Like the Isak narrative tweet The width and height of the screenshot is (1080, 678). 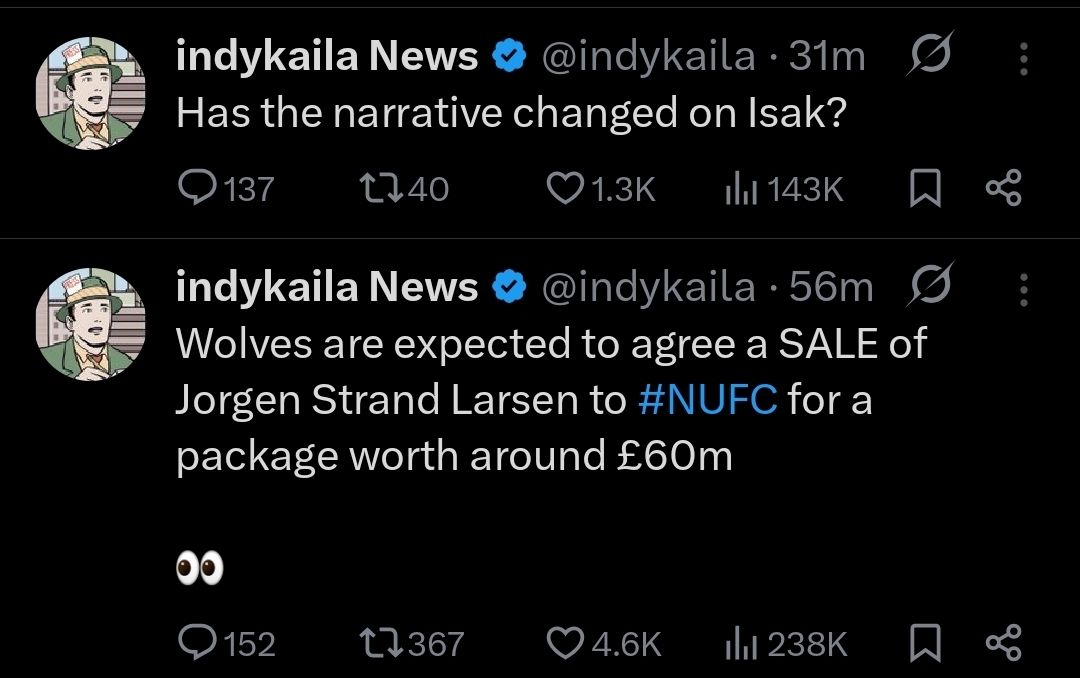(x=567, y=189)
